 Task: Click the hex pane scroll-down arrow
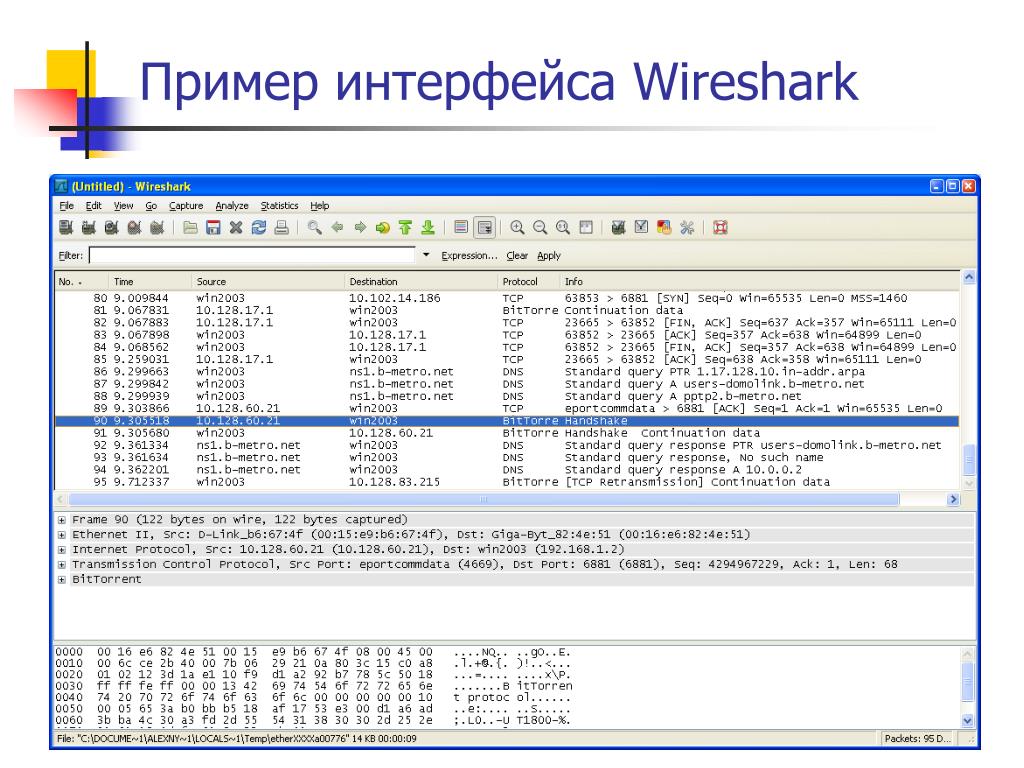pos(968,721)
